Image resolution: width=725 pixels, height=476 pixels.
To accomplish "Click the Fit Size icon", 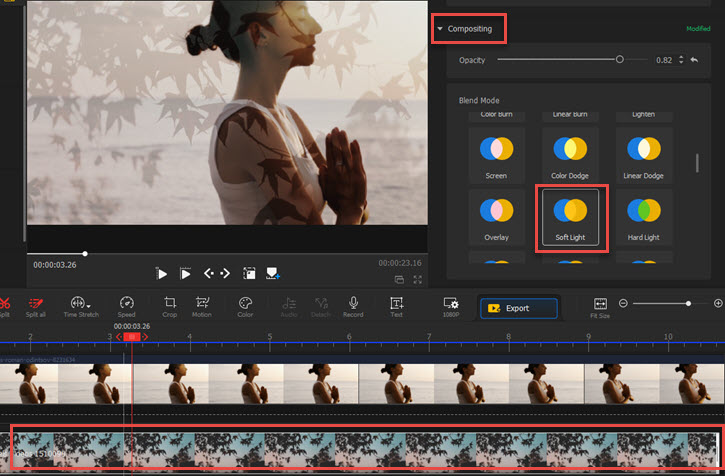I will pyautogui.click(x=600, y=303).
